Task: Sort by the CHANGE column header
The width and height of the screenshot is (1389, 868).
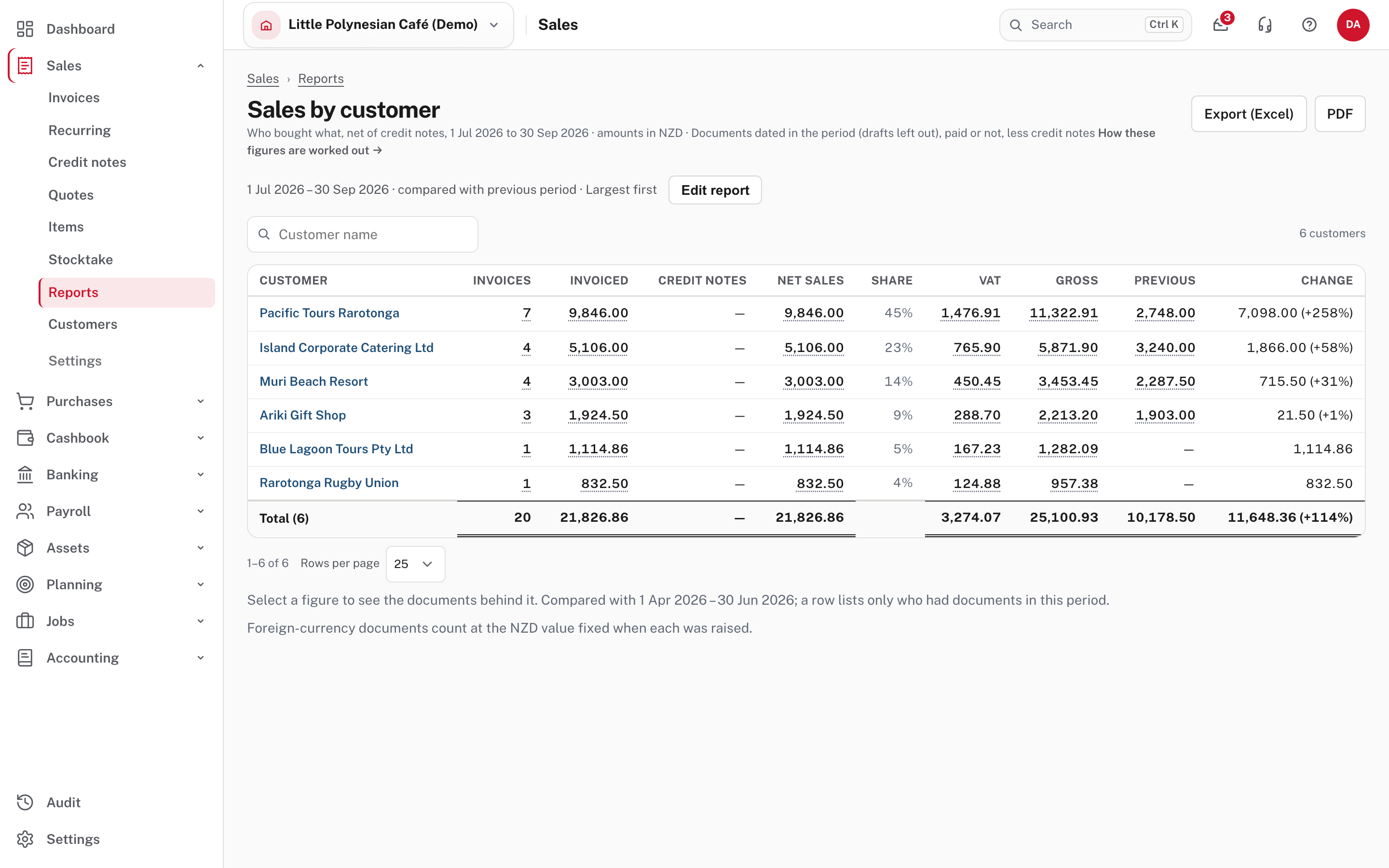Action: [1327, 281]
